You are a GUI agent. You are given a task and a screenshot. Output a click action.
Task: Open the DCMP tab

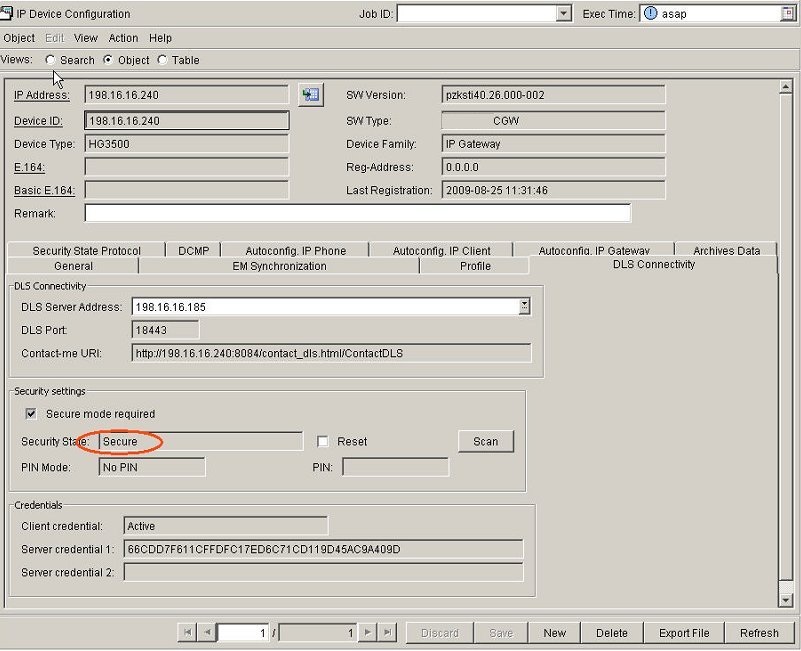(194, 250)
